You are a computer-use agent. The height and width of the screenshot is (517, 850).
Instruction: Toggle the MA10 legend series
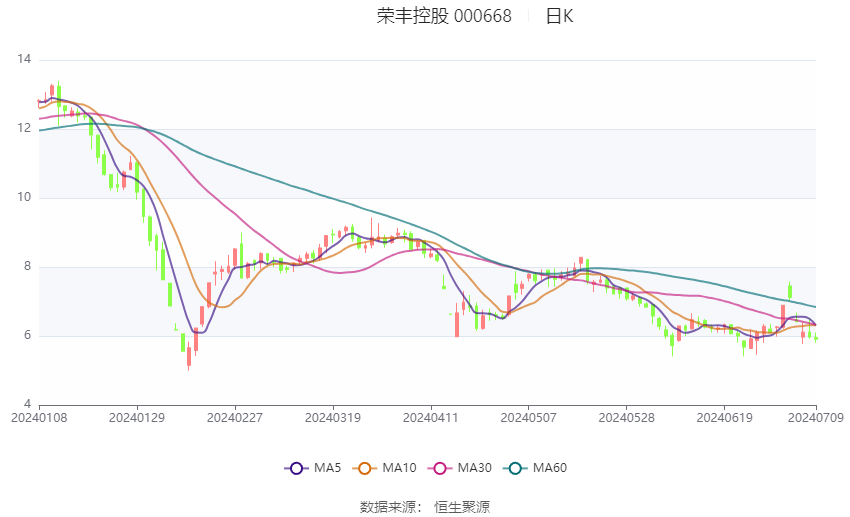(384, 468)
